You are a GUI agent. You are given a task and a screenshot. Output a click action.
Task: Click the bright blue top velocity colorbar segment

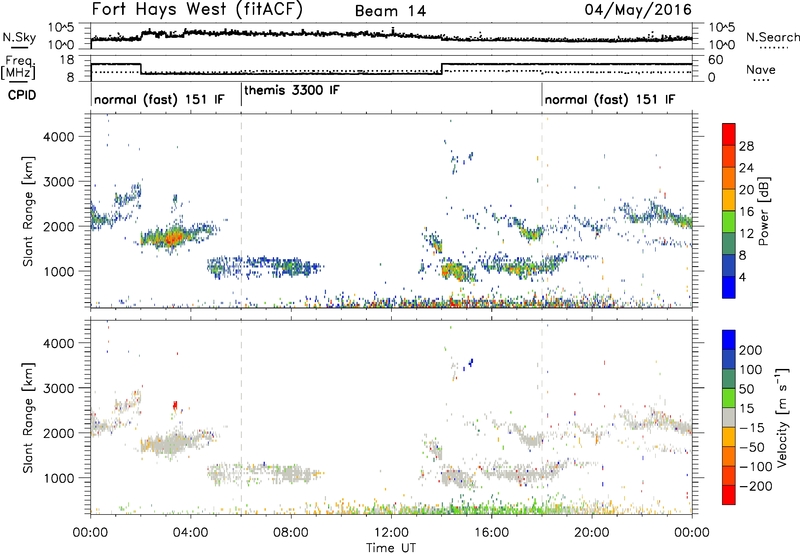click(729, 340)
